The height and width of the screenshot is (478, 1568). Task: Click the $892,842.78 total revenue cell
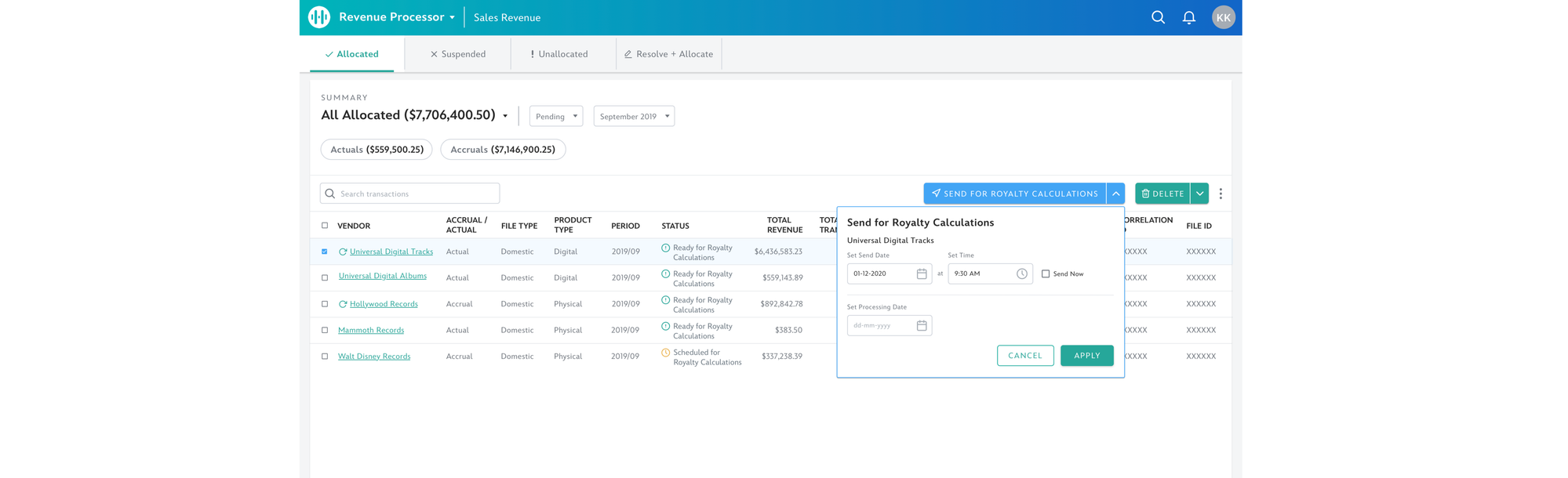[781, 304]
